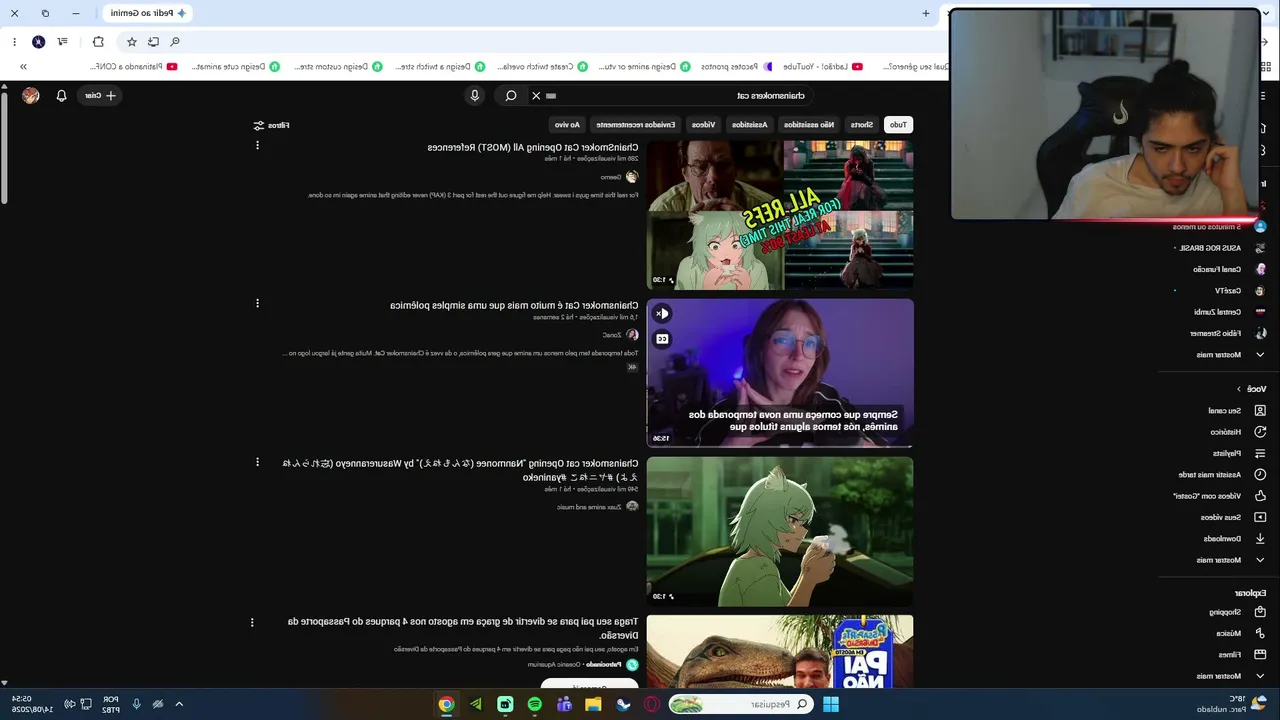Screen dimensions: 1280x720
Task: Select the Assistidos filter chip
Action: tap(750, 125)
